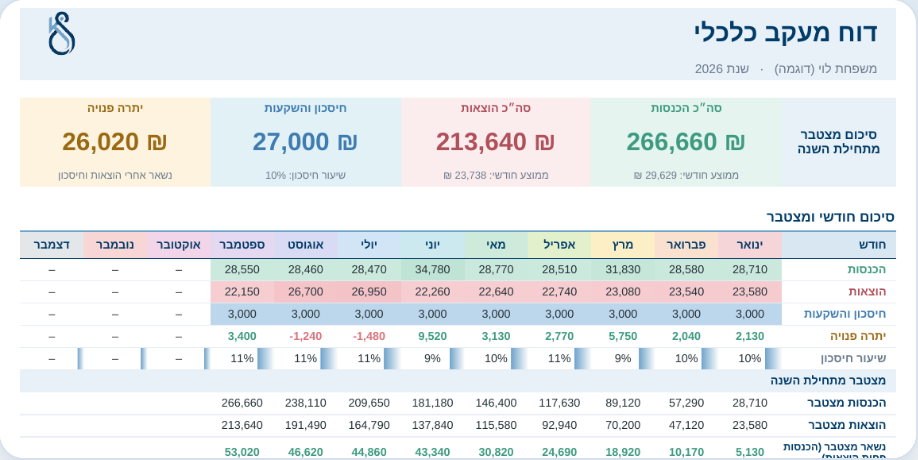
Task: Click negative balance cell -1,240
Action: tap(306, 336)
